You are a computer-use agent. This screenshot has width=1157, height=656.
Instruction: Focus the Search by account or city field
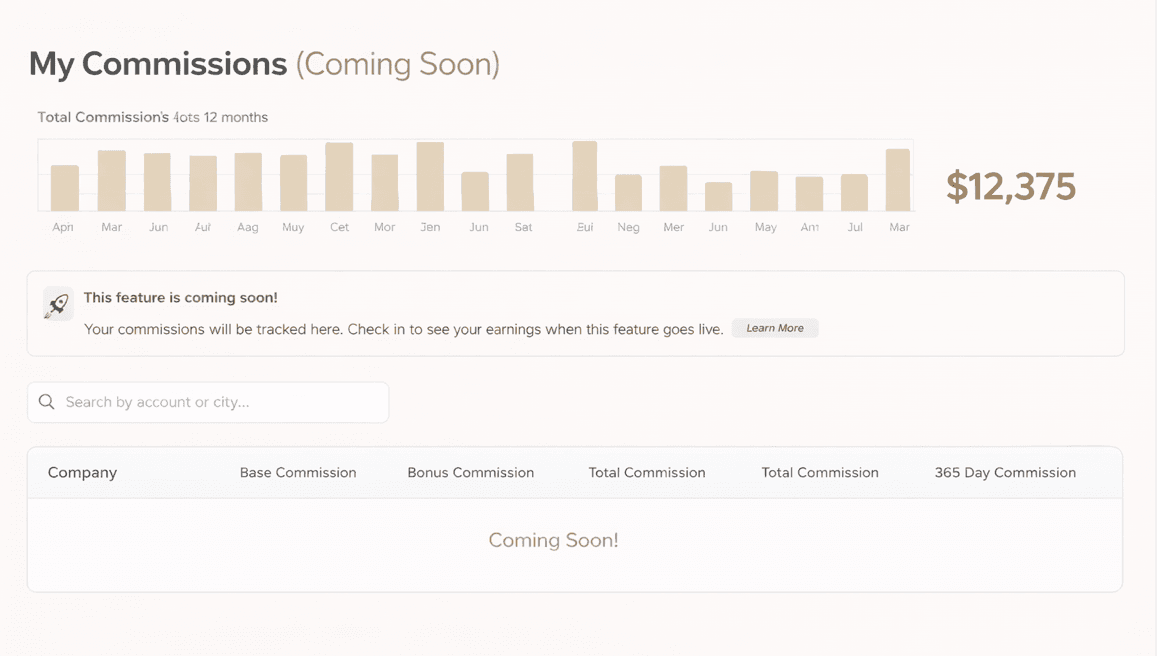[220, 402]
